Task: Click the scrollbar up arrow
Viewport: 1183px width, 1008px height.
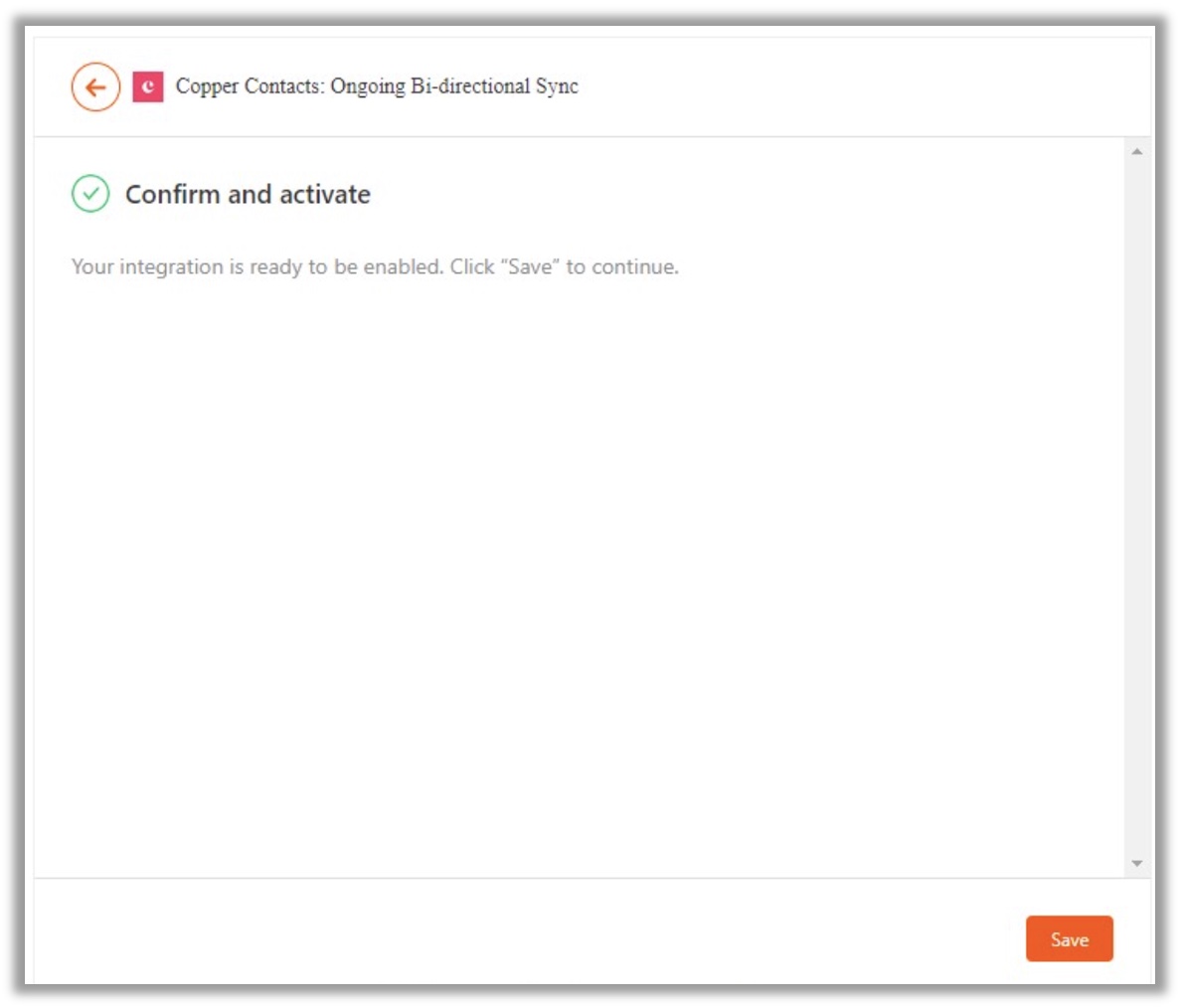Action: point(1137,152)
